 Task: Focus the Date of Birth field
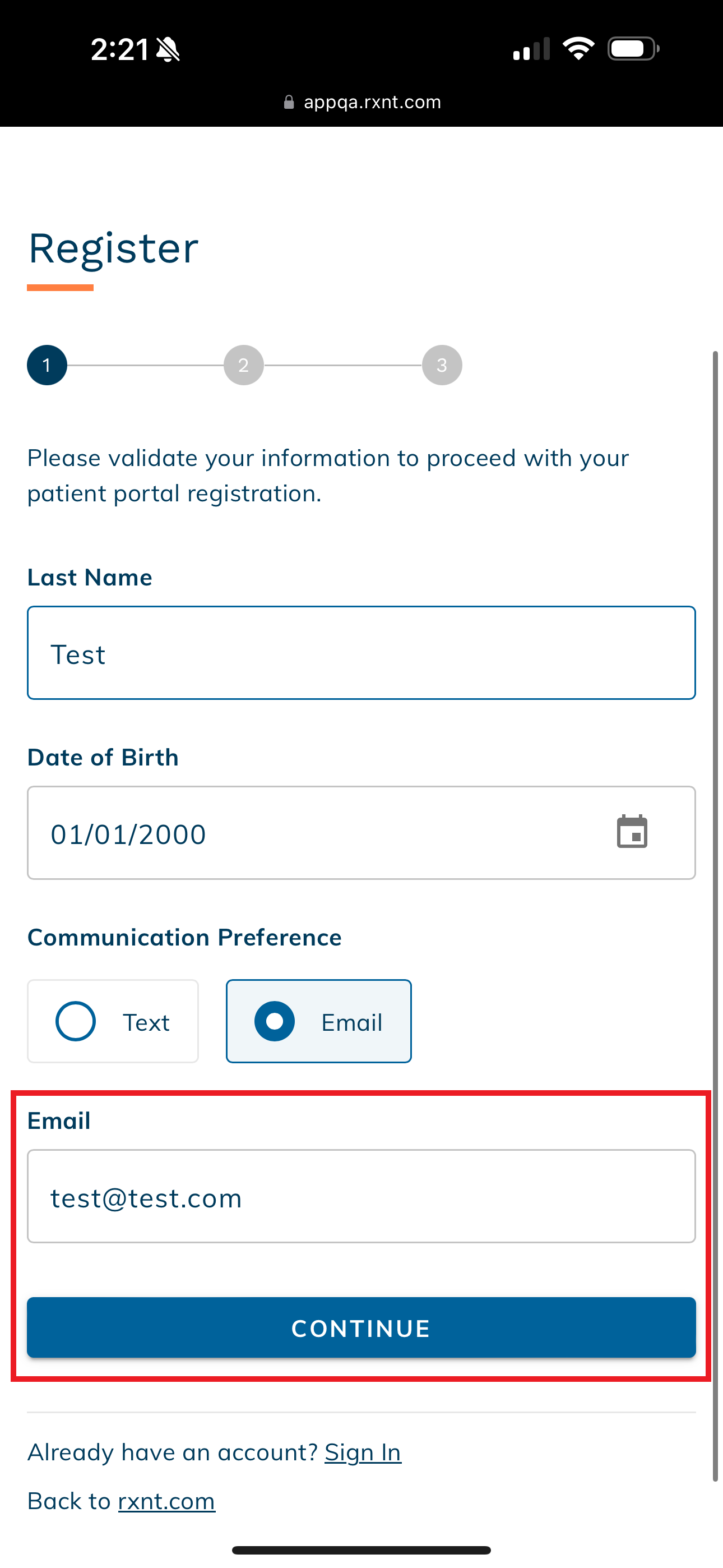pyautogui.click(x=317, y=833)
